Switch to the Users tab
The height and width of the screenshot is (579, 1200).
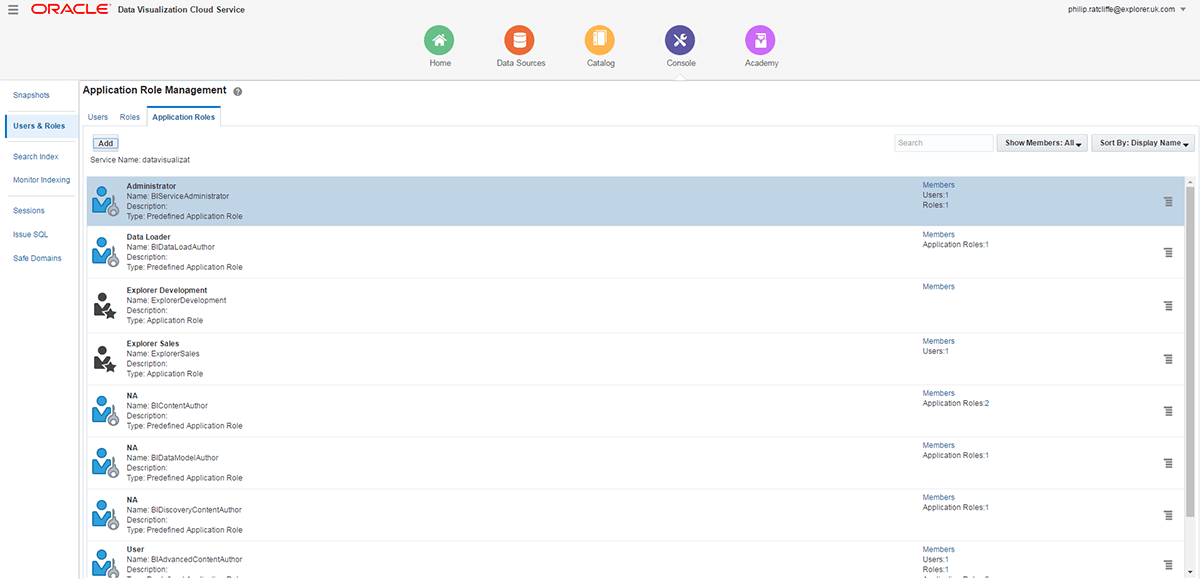click(x=97, y=116)
